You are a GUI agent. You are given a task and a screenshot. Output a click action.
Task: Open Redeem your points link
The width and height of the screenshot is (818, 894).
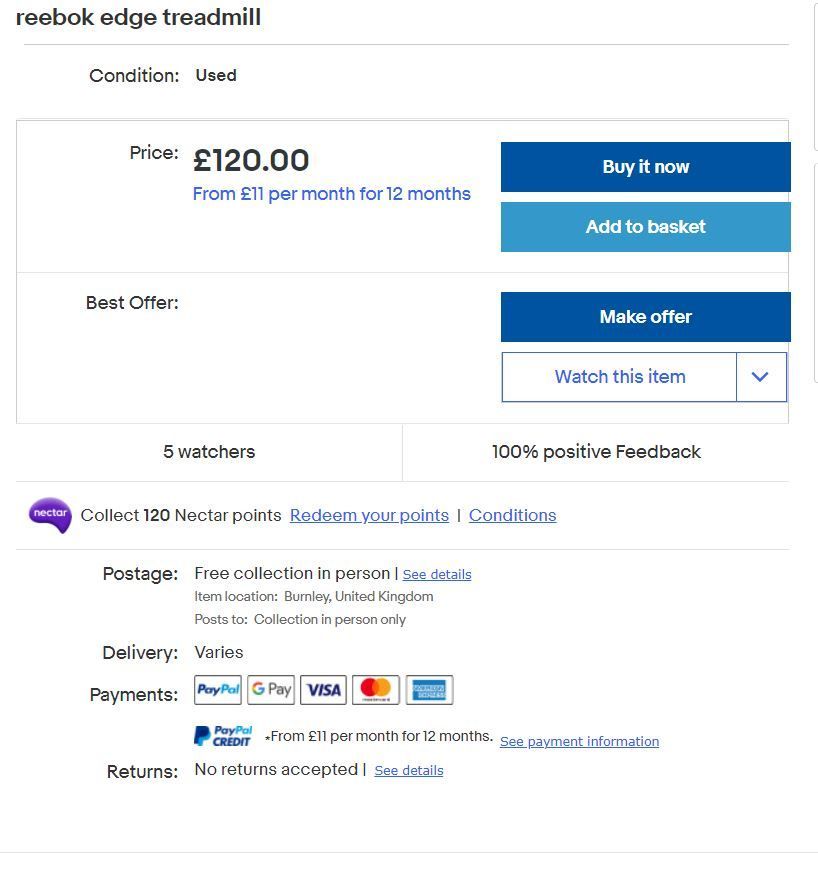[369, 515]
